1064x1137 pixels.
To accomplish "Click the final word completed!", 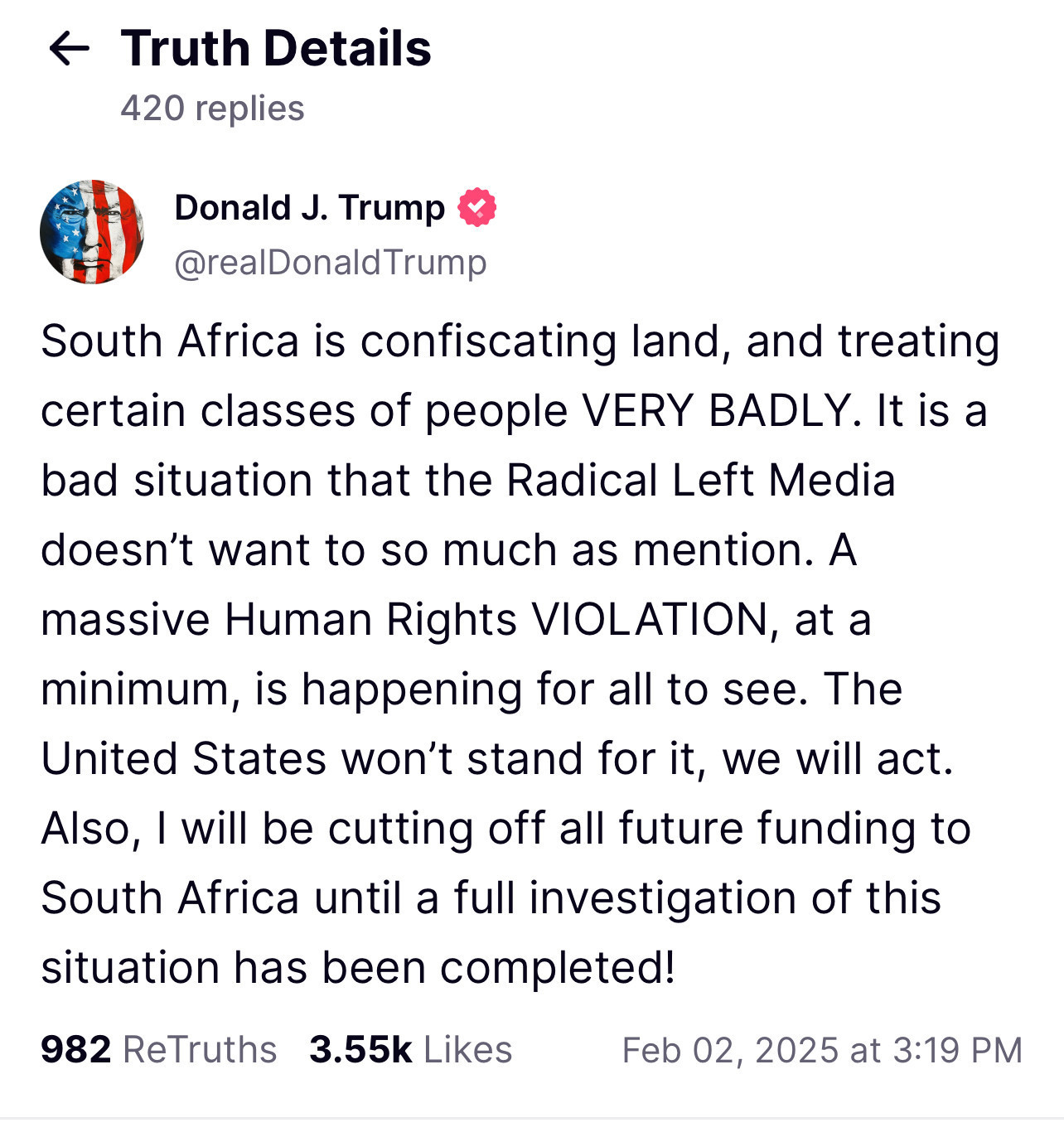I will point(558,967).
